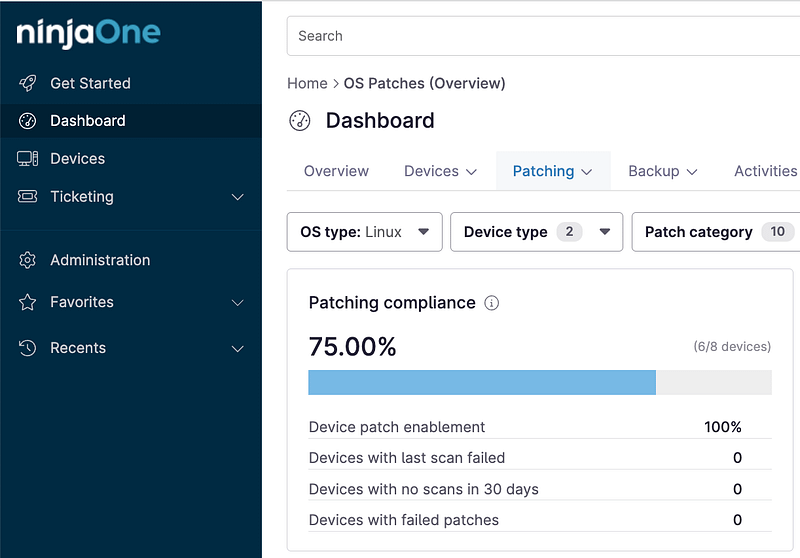Click the patching compliance progress bar
Image resolution: width=800 pixels, height=558 pixels.
[540, 383]
